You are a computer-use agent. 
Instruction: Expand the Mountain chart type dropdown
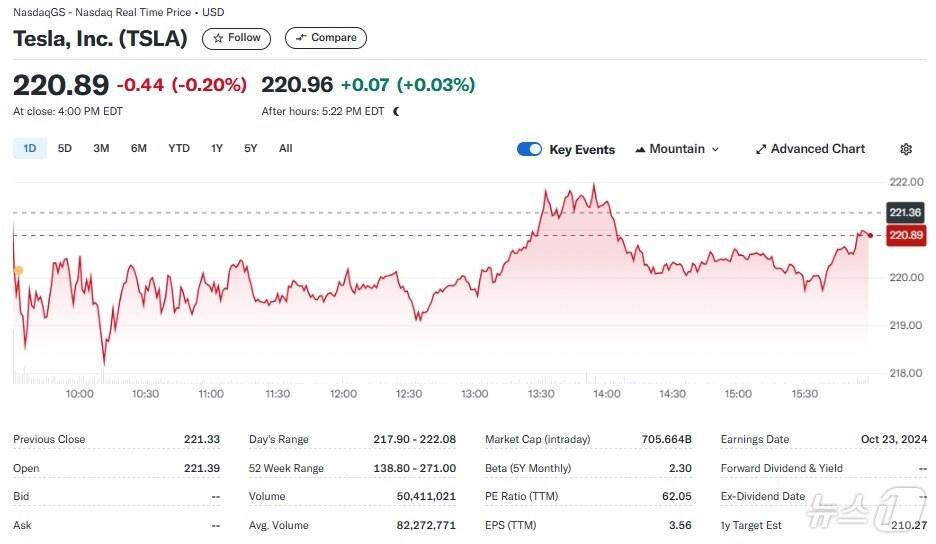tap(677, 149)
